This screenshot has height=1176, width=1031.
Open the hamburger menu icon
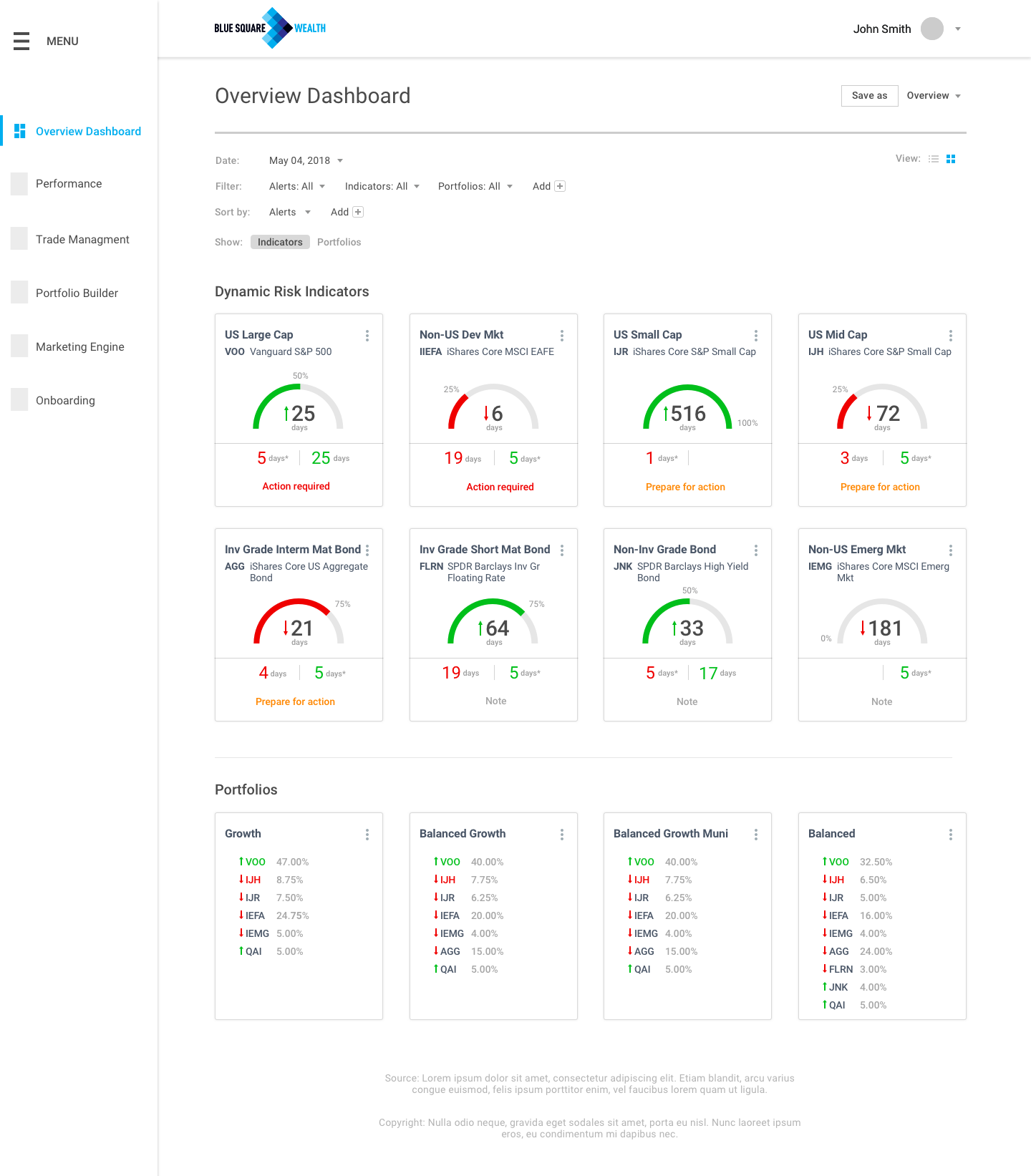[x=21, y=41]
